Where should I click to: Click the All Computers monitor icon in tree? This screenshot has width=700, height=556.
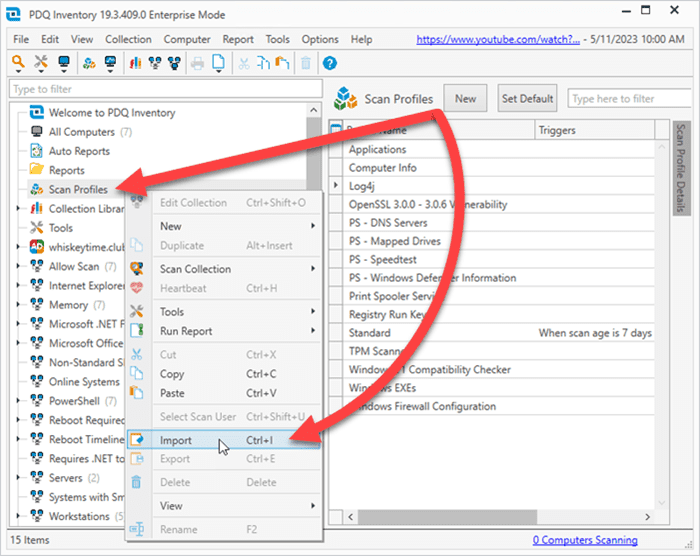click(36, 132)
